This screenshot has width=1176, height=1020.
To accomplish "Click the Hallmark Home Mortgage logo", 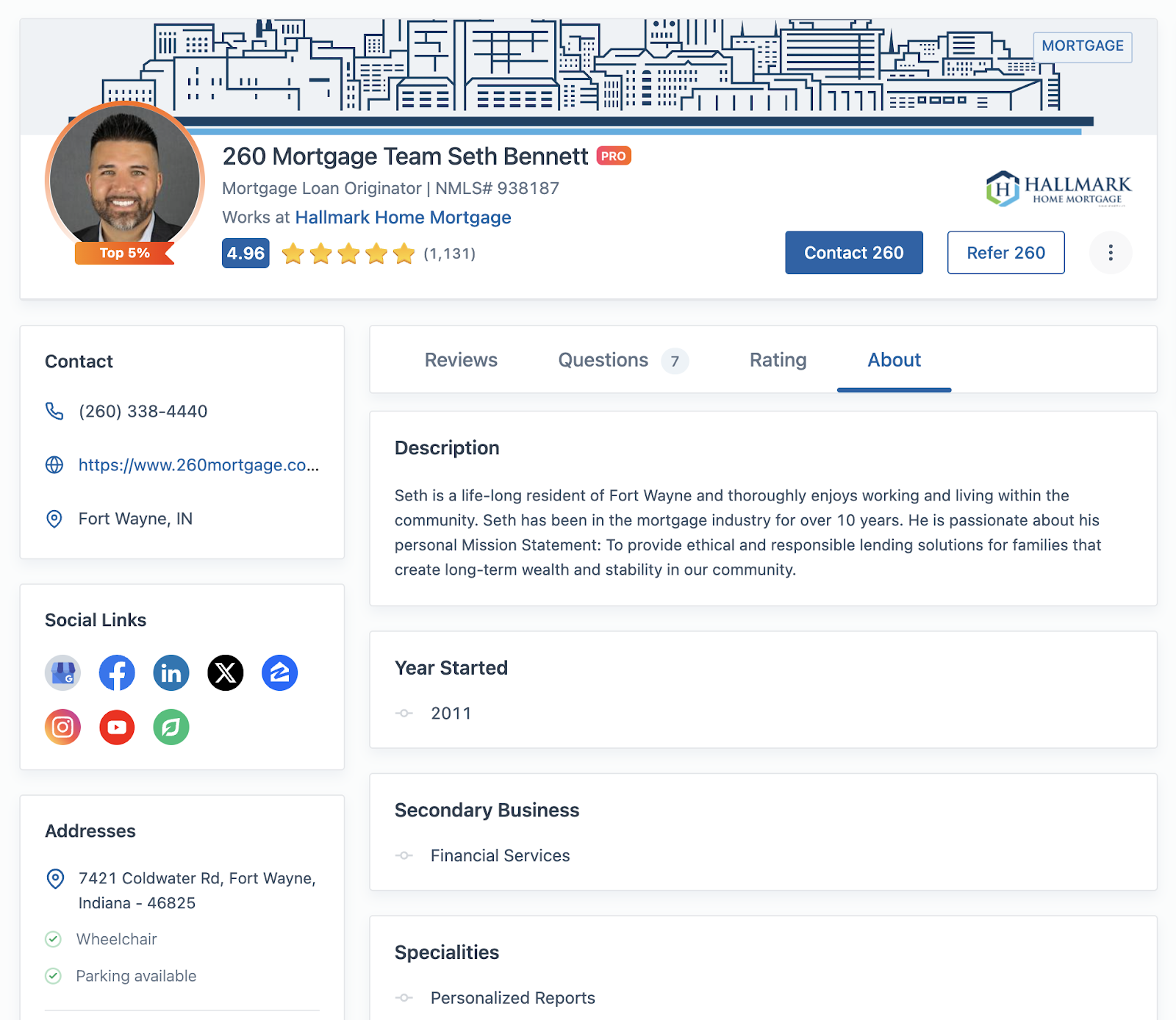I will [x=1058, y=188].
